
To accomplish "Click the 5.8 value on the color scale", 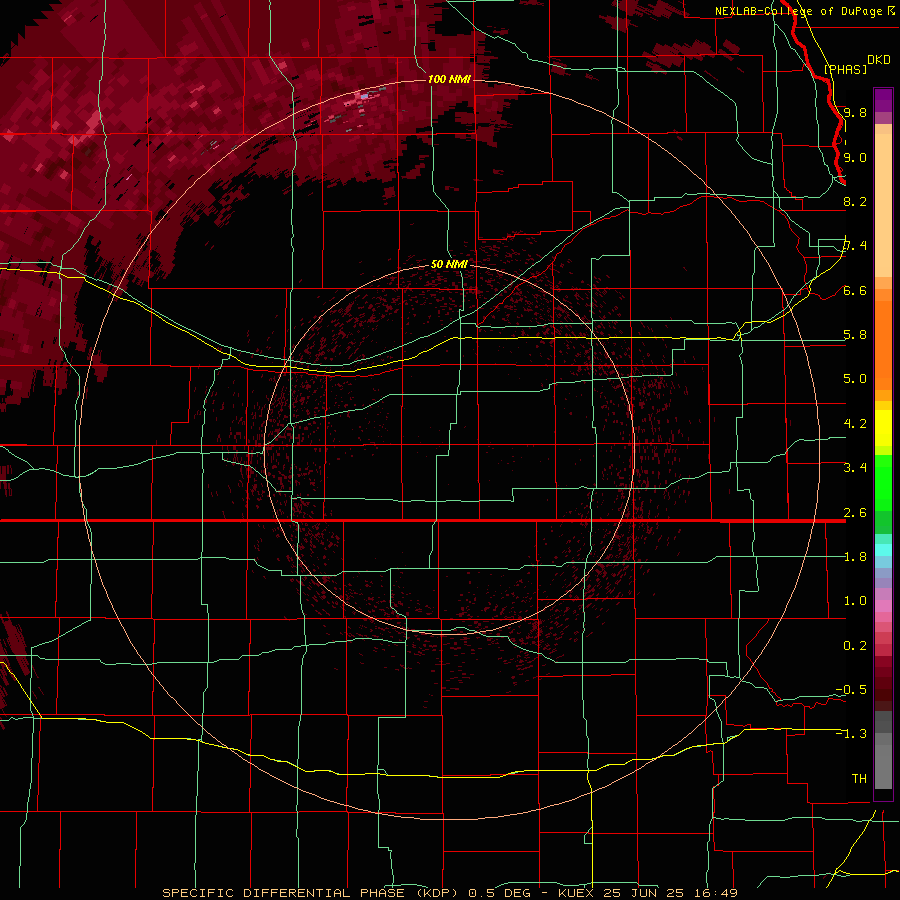I will coord(855,335).
